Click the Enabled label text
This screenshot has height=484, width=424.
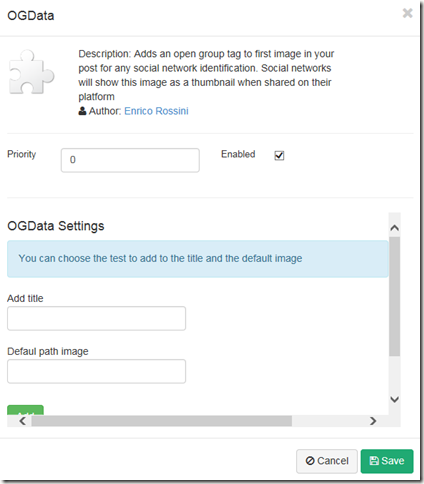[x=238, y=154]
